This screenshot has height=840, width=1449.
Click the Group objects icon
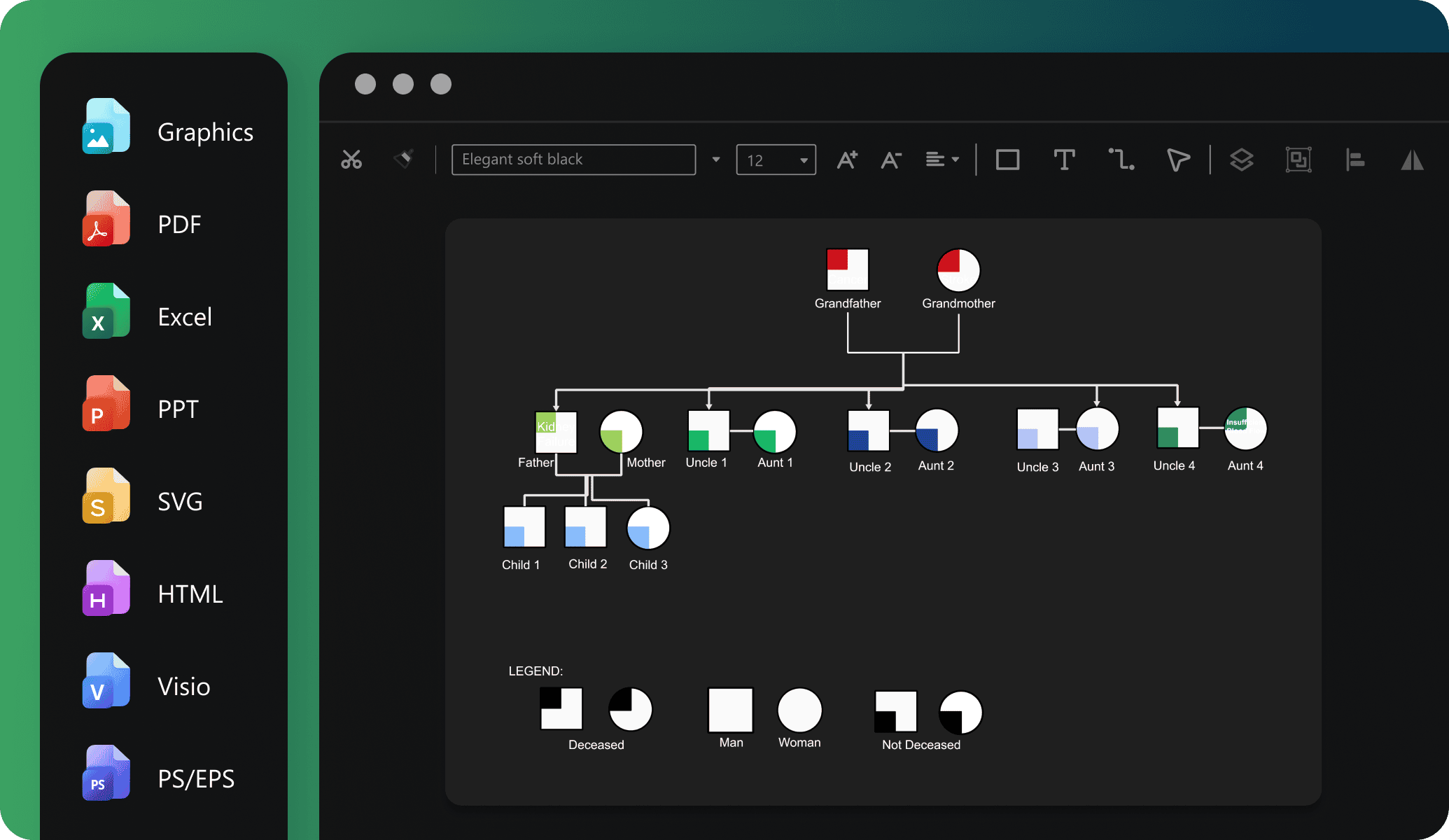coord(1298,160)
